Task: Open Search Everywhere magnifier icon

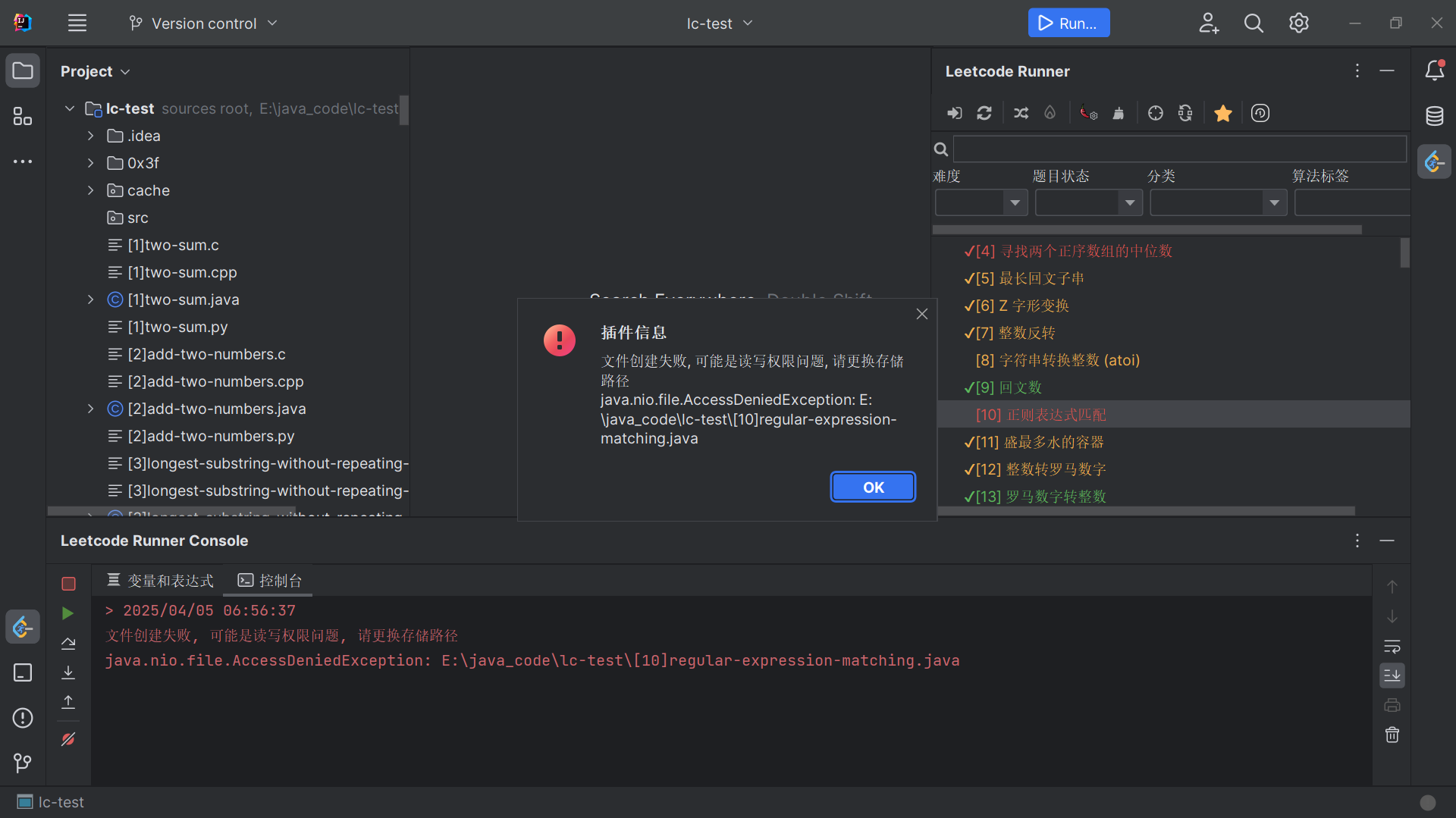Action: 1254,24
